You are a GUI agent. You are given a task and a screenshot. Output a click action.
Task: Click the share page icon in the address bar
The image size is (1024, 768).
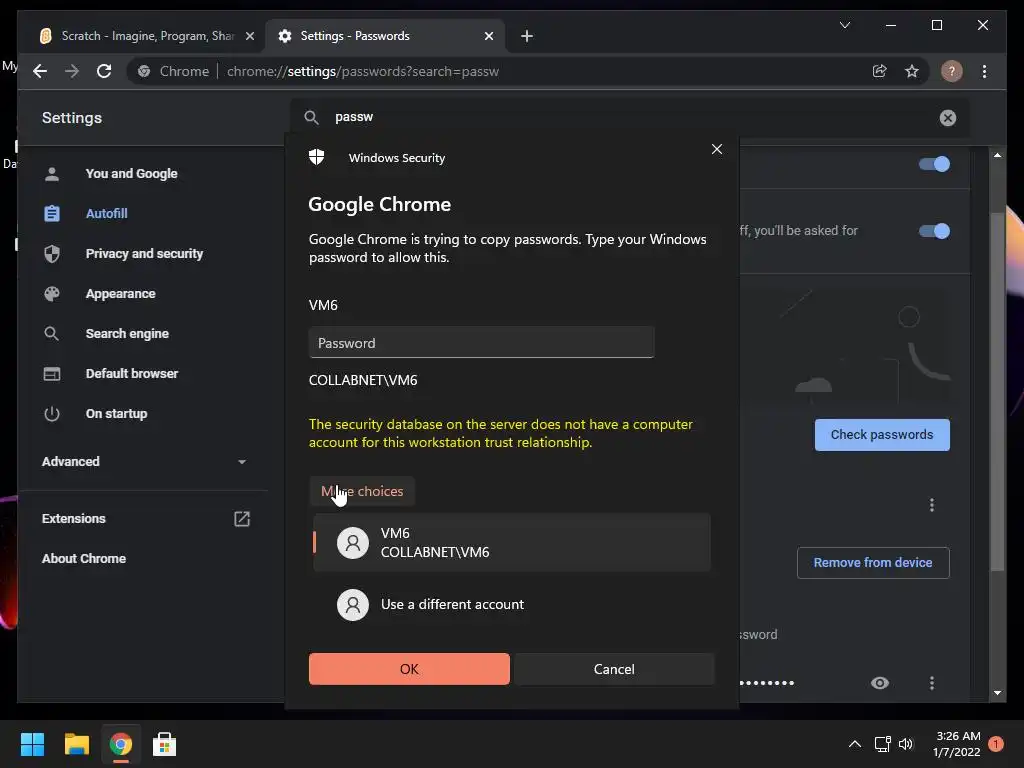pos(880,71)
